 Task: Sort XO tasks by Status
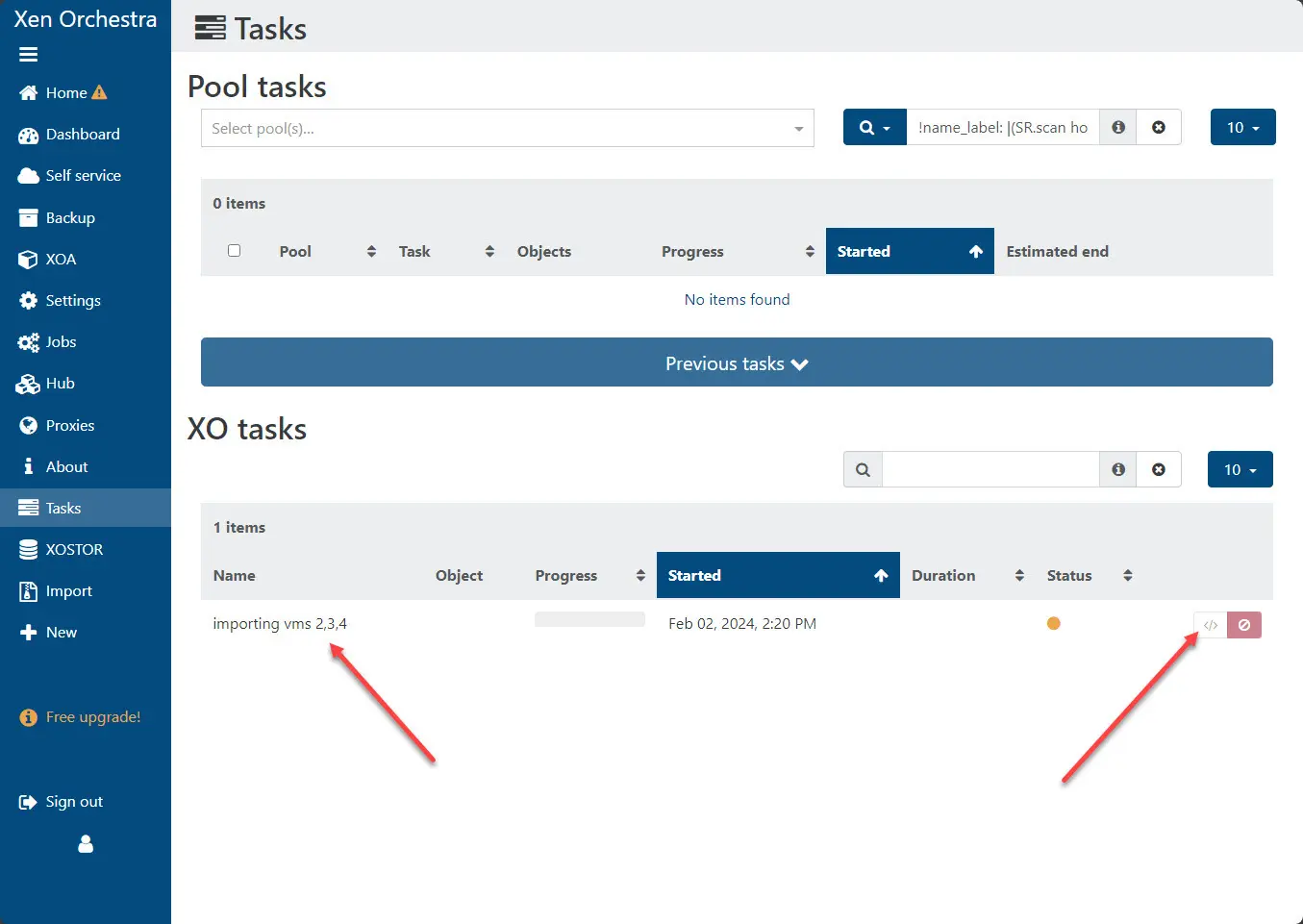pos(1090,575)
